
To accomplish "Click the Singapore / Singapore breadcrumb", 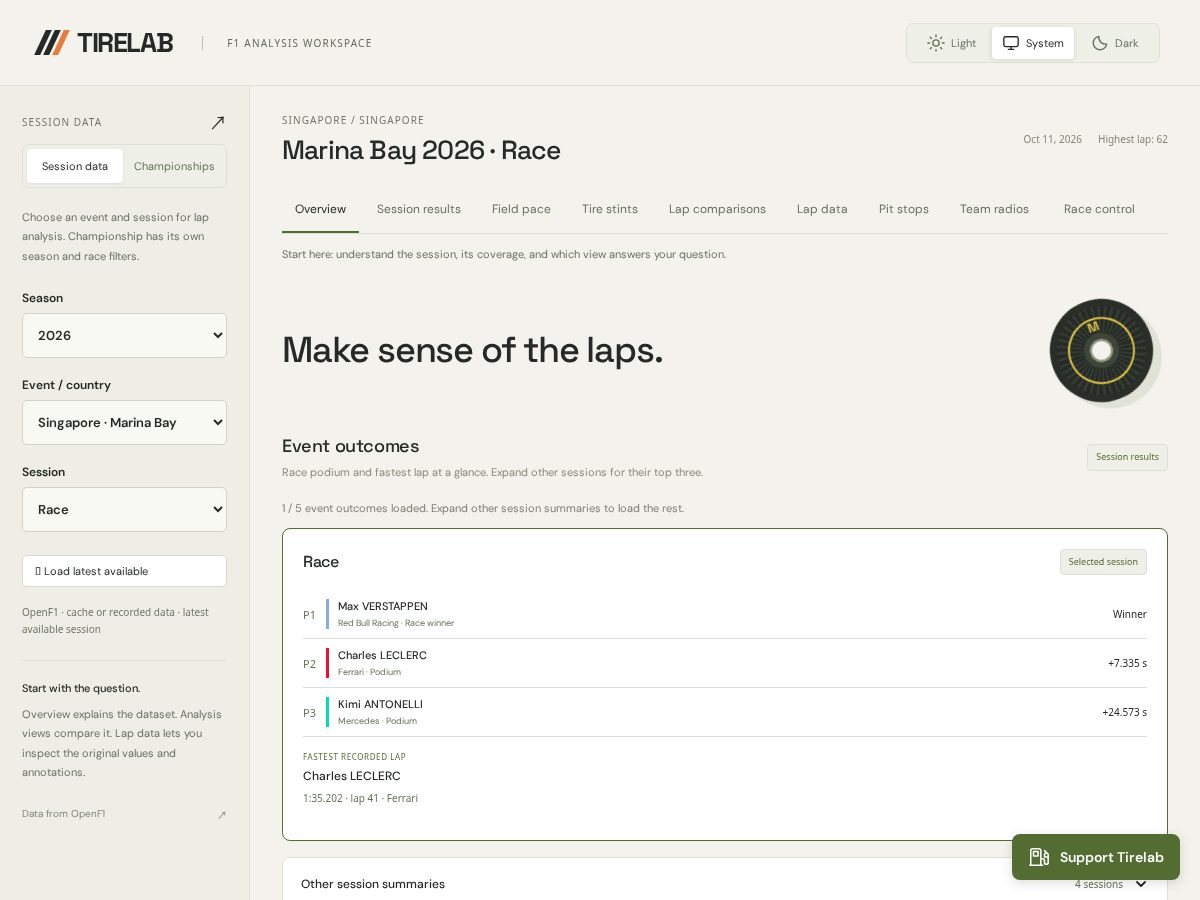I will click(353, 120).
